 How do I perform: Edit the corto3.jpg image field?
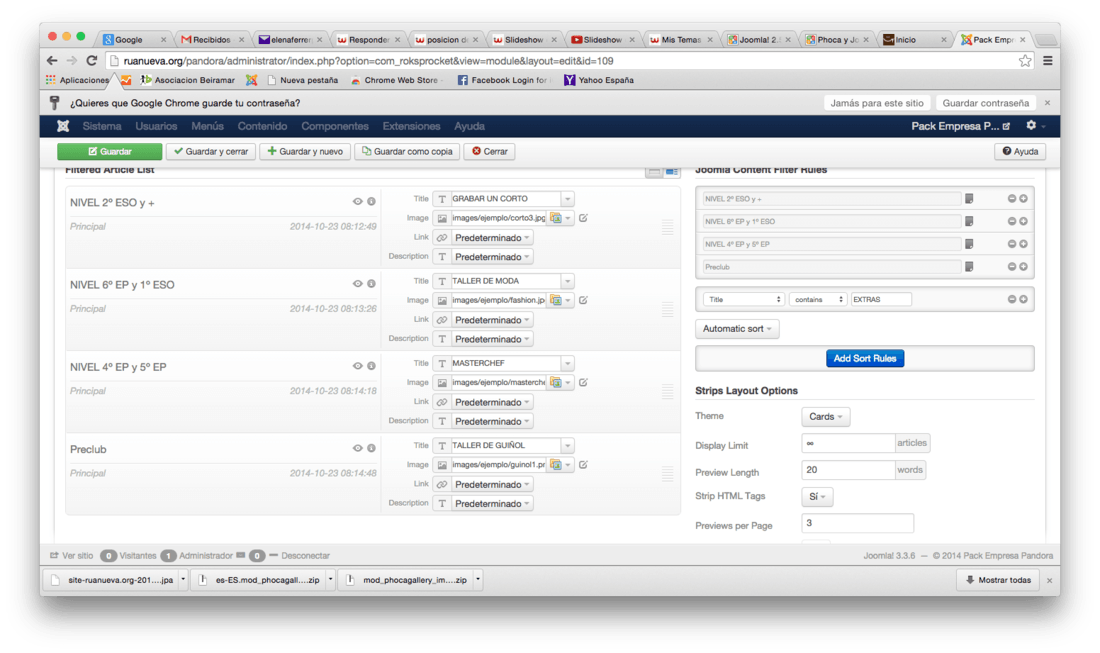[x=583, y=217]
